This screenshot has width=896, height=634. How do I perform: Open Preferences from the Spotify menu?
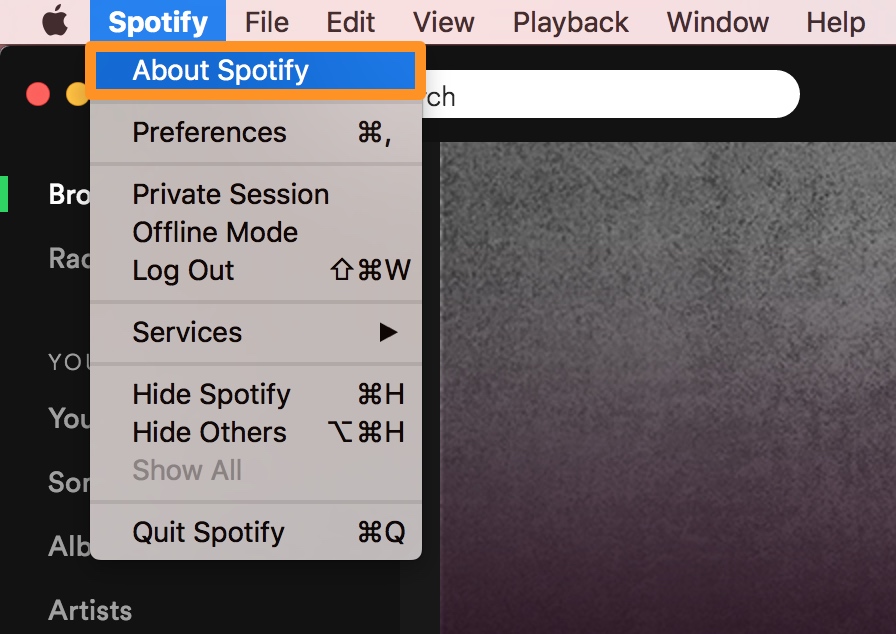[x=256, y=133]
